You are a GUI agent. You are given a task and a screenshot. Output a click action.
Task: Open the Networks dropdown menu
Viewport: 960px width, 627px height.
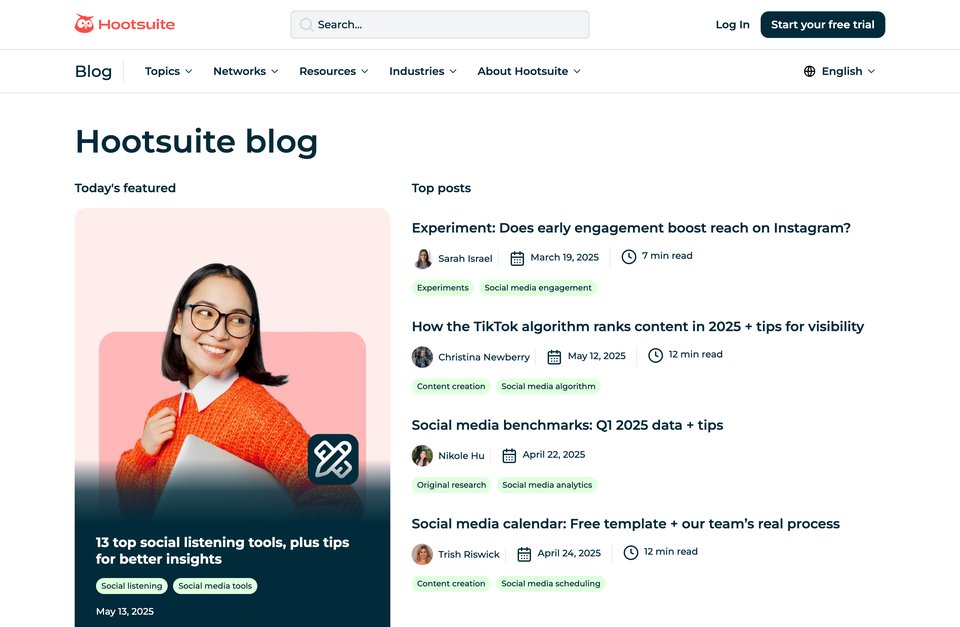[246, 71]
